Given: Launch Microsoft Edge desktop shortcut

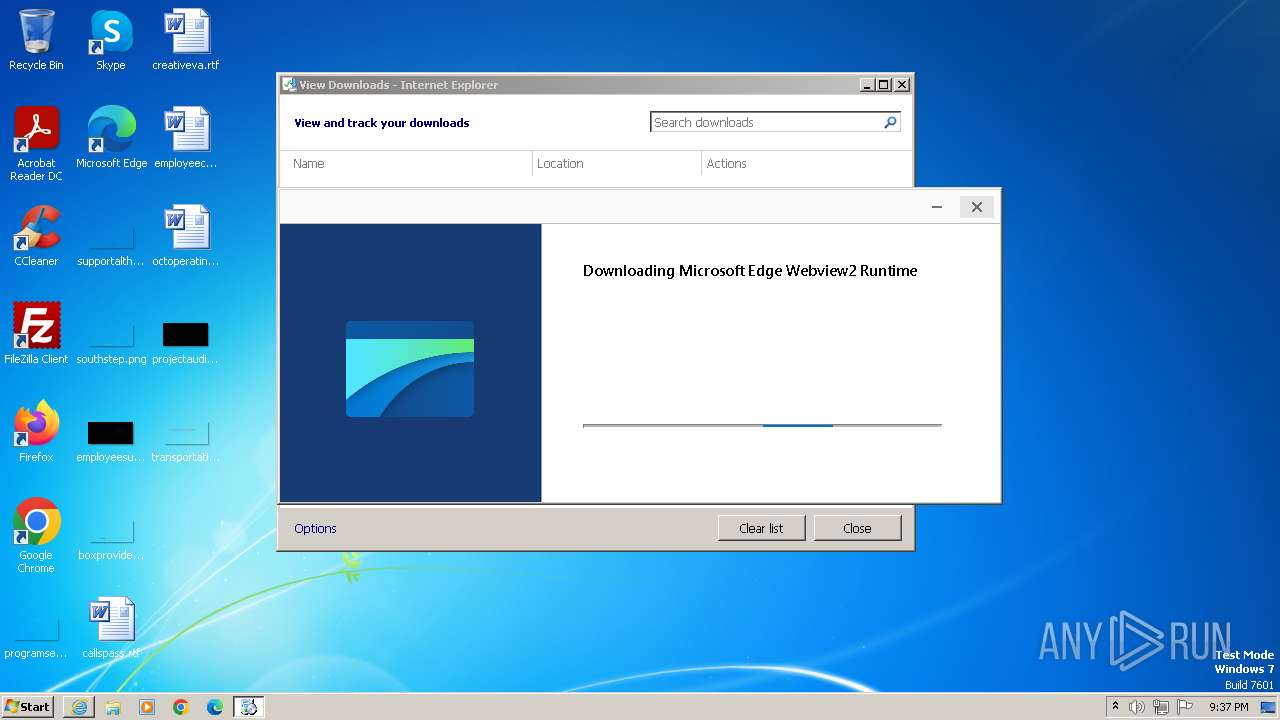Looking at the screenshot, I should tap(111, 137).
